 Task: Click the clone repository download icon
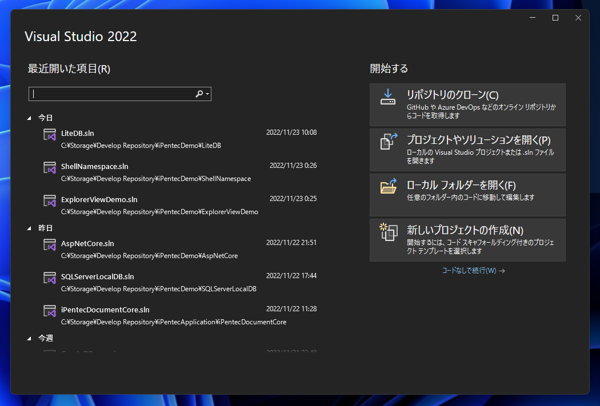click(388, 97)
